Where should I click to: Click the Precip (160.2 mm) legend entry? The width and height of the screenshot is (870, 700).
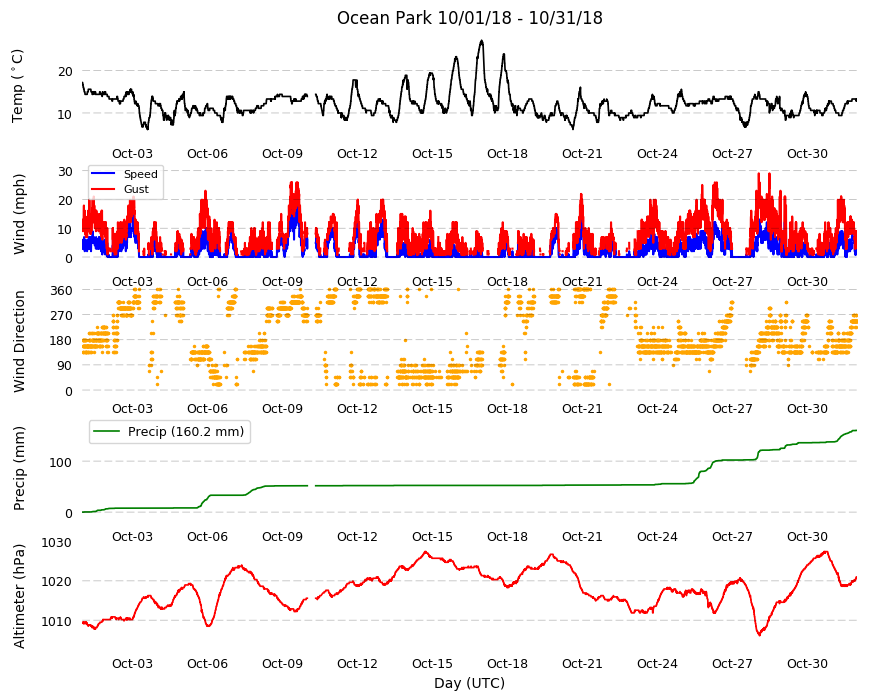point(170,432)
